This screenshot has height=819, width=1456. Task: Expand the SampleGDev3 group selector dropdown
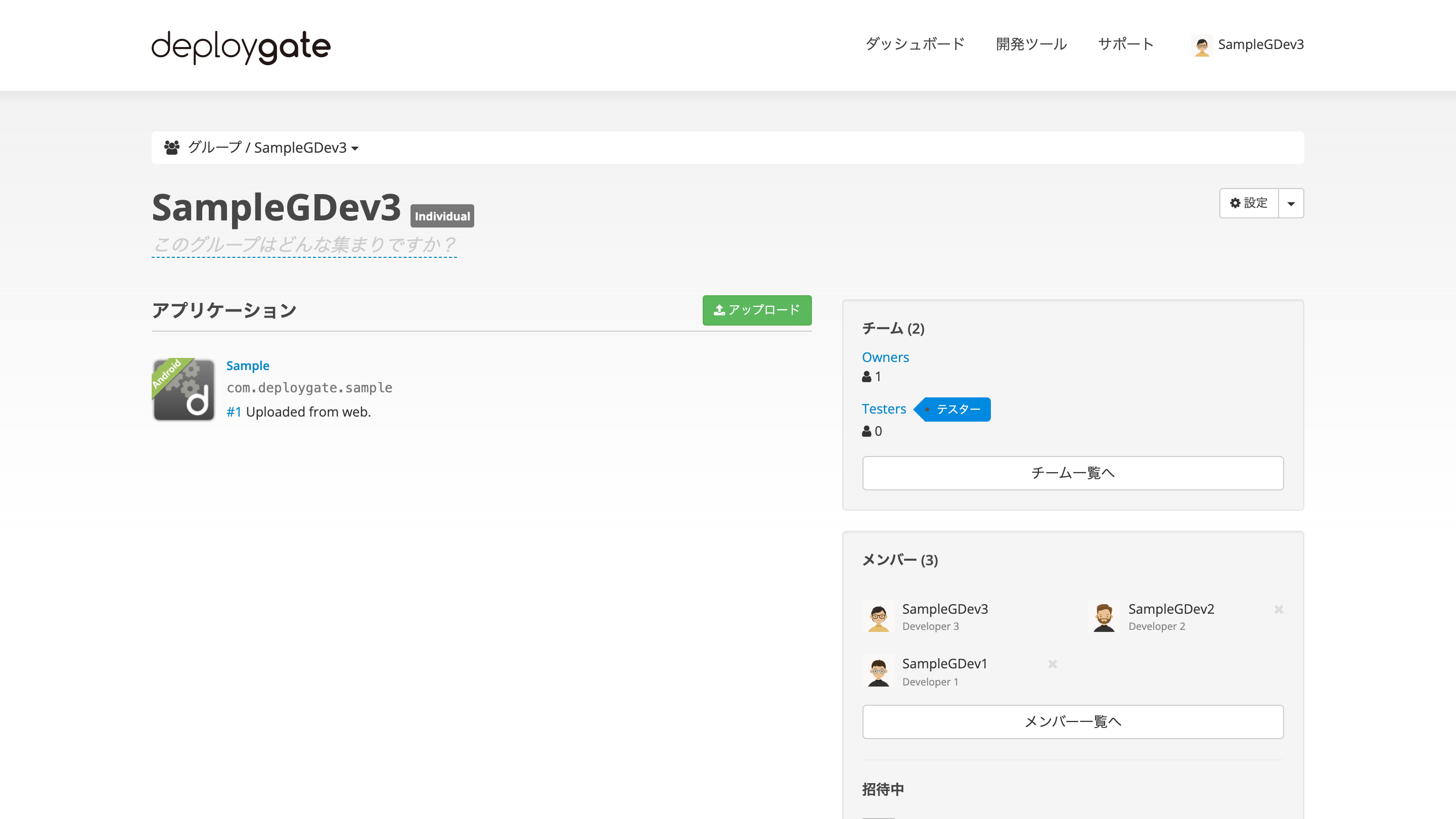tap(355, 148)
